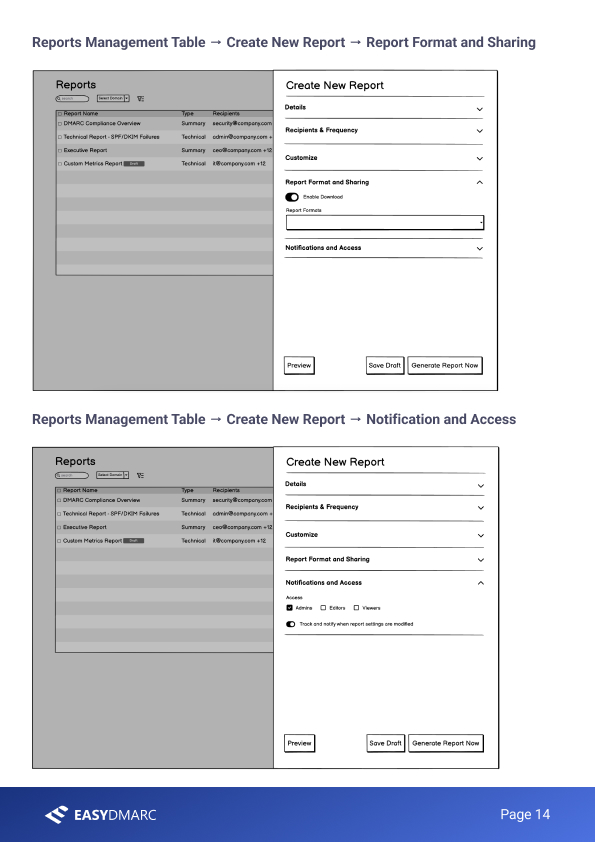This screenshot has width=595, height=842.
Task: Click Type column header in Format and Sharing mockup
Action: point(187,114)
